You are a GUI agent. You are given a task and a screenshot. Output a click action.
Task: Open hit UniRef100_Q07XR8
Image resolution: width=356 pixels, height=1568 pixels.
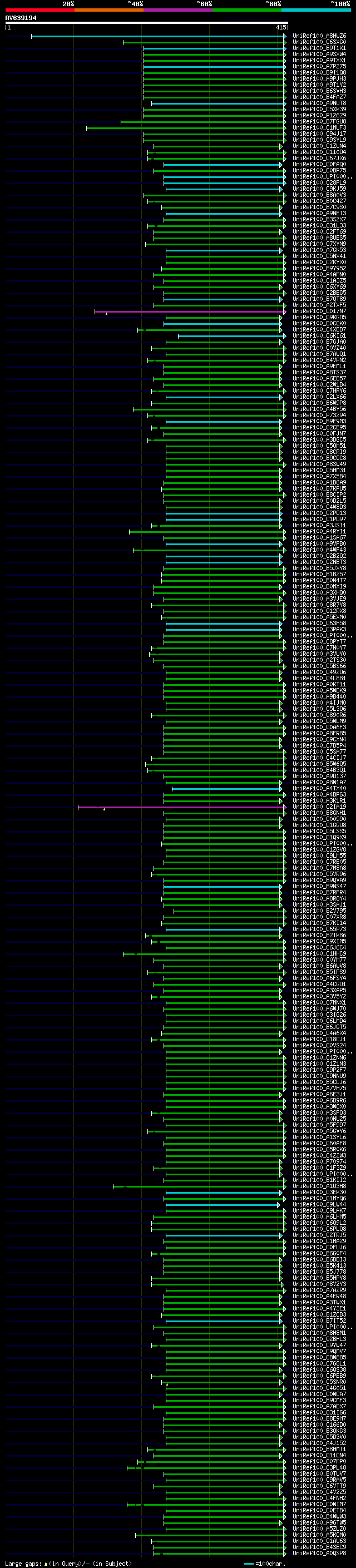tap(319, 917)
